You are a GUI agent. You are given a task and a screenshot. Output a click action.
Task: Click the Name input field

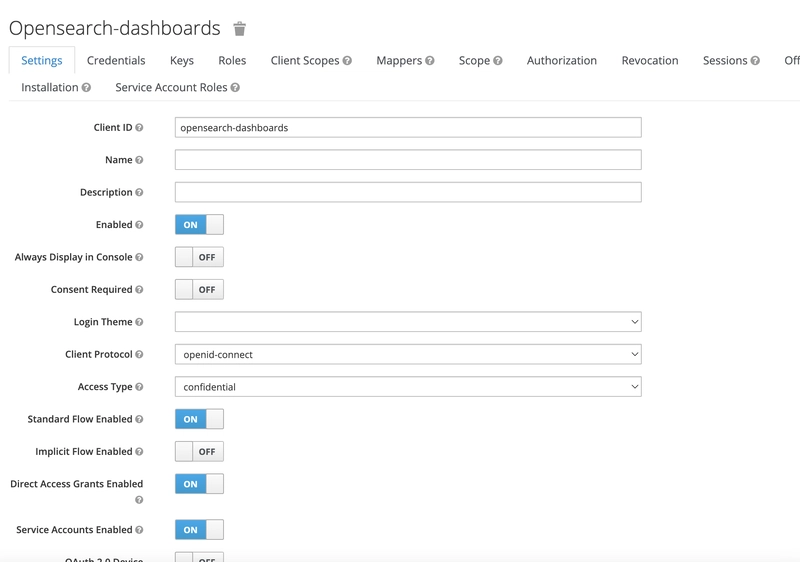(408, 160)
